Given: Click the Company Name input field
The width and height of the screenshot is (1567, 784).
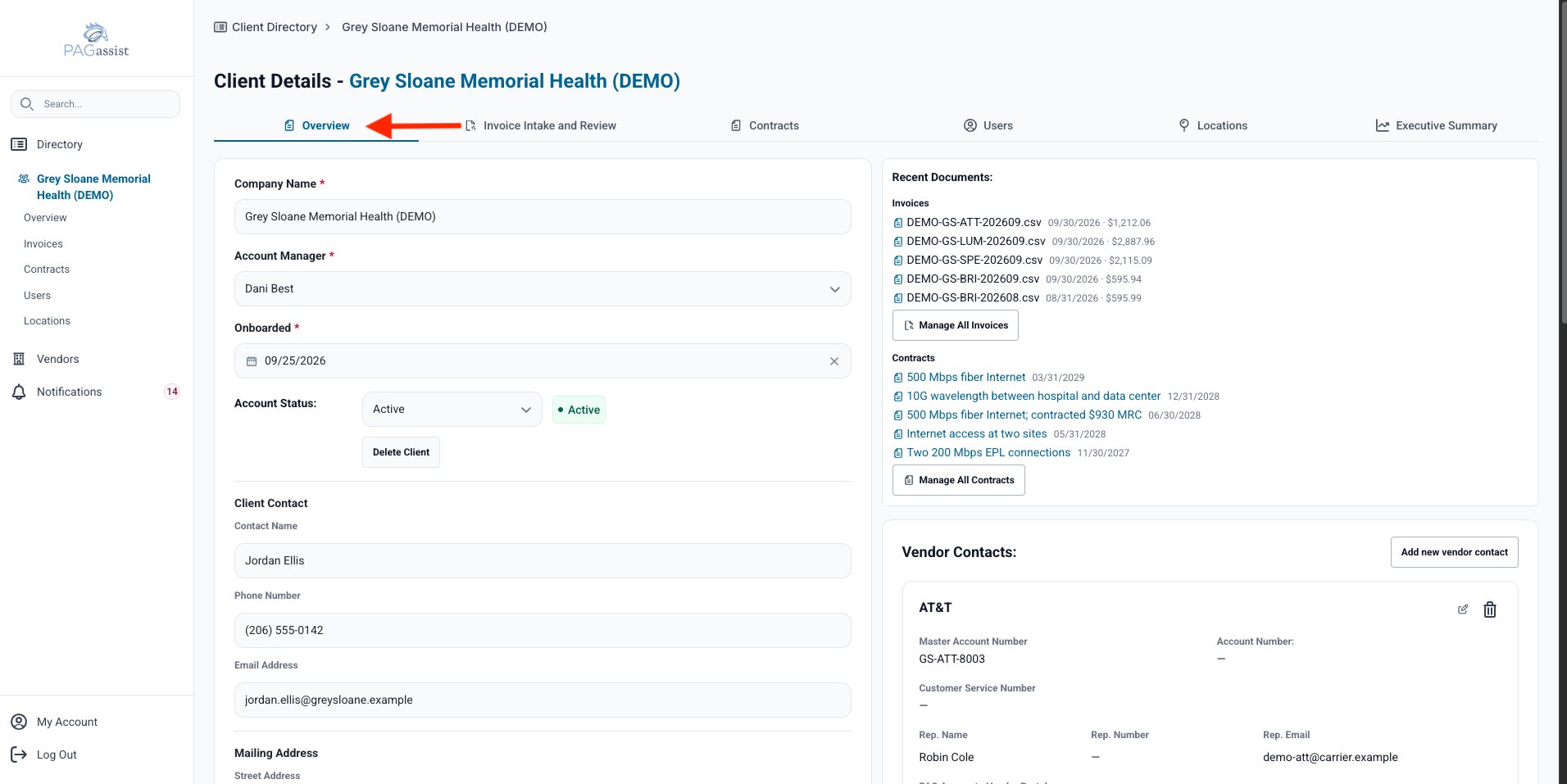Looking at the screenshot, I should point(543,217).
